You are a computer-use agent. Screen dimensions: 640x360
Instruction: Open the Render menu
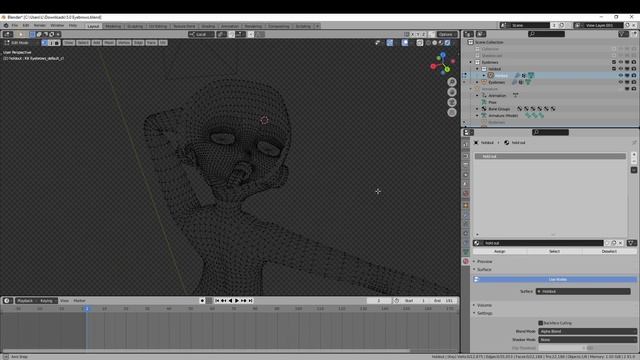coord(40,25)
